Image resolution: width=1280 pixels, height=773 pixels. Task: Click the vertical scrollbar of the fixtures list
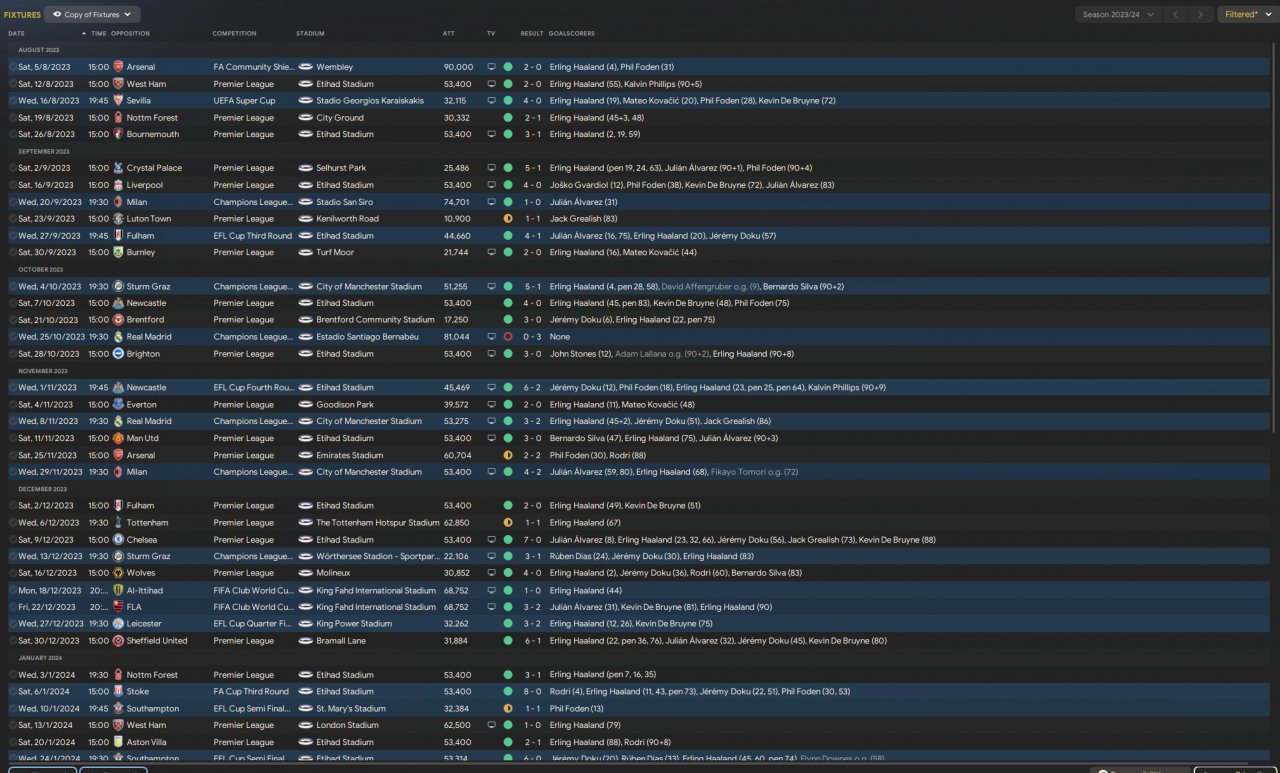(x=1275, y=240)
